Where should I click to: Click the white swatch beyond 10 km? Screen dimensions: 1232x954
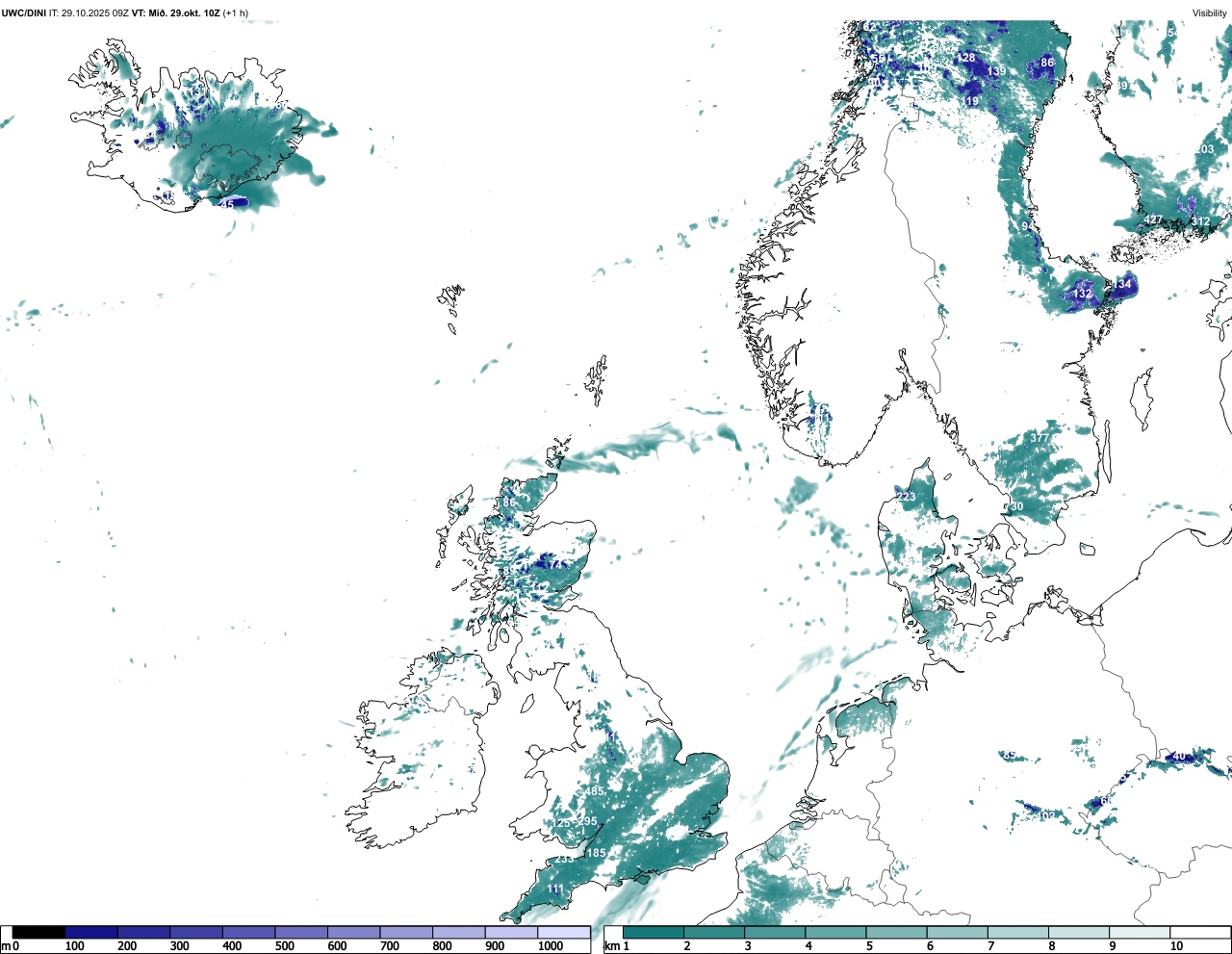pos(1199,933)
